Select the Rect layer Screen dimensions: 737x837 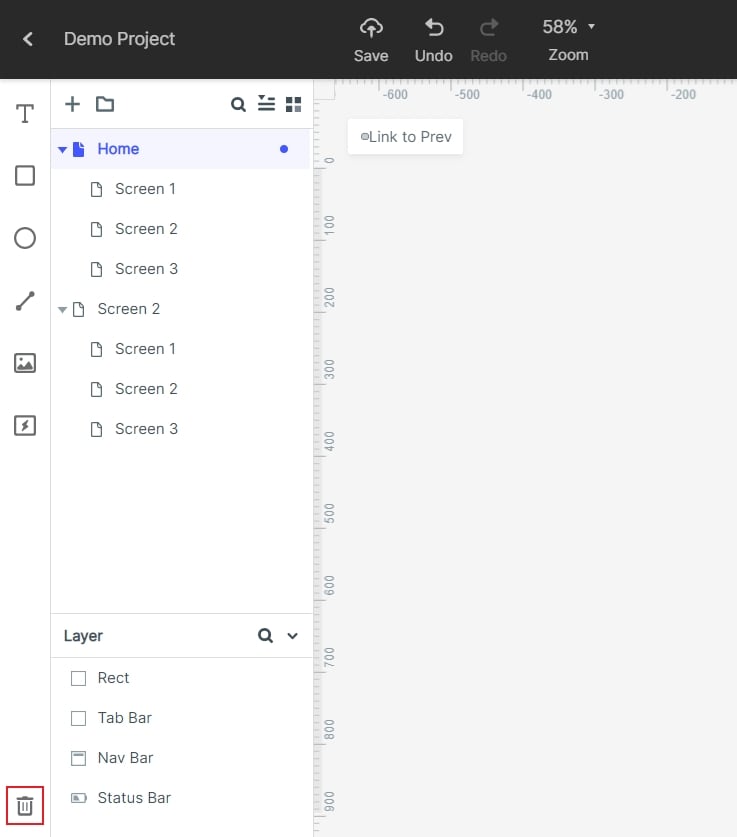click(x=180, y=678)
